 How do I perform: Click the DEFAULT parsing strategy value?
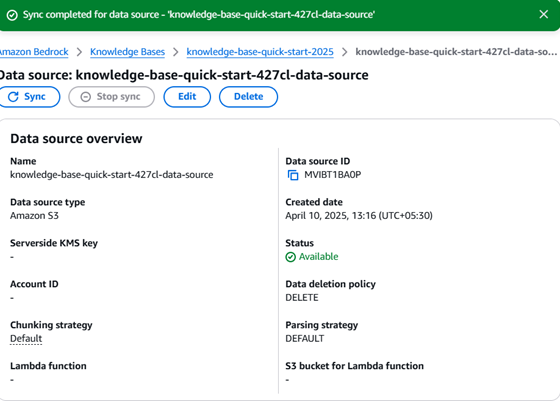pyautogui.click(x=305, y=339)
